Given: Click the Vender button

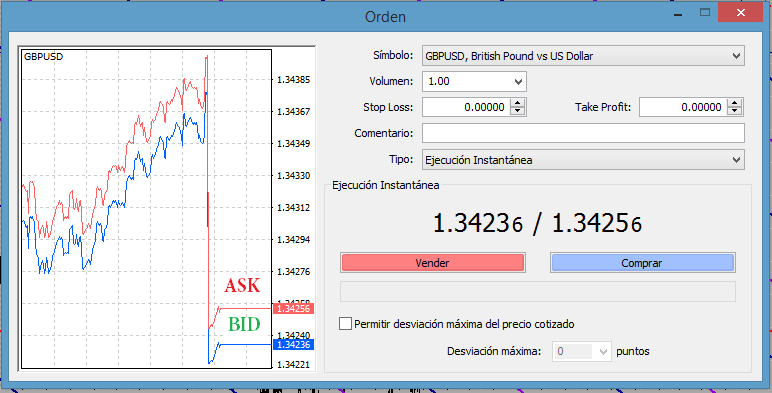Looking at the screenshot, I should tap(433, 263).
